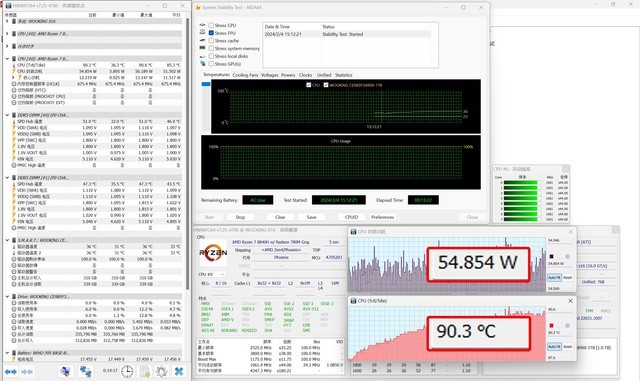Click the HWiNFO sensor list vertical scrollbar
Image resolution: width=640 pixels, height=381 pixels.
pyautogui.click(x=187, y=155)
